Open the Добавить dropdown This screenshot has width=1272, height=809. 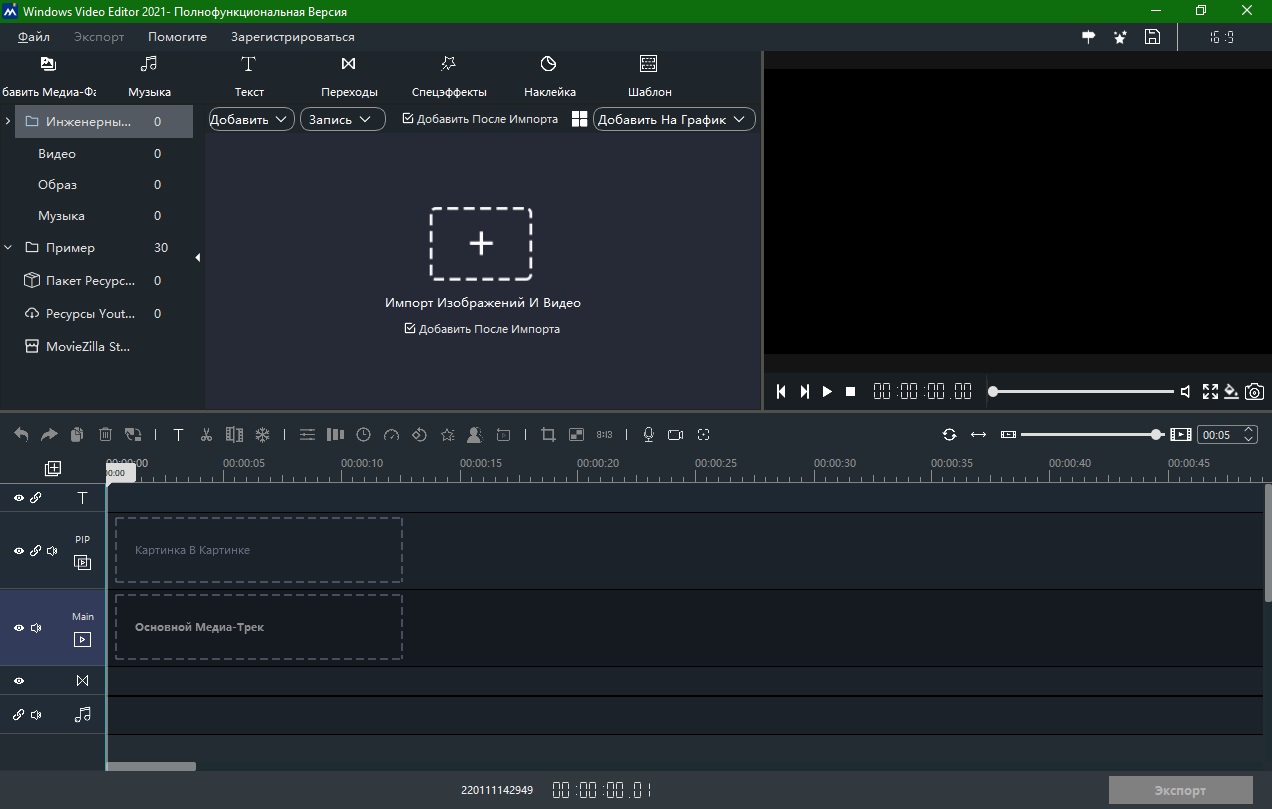pos(250,118)
